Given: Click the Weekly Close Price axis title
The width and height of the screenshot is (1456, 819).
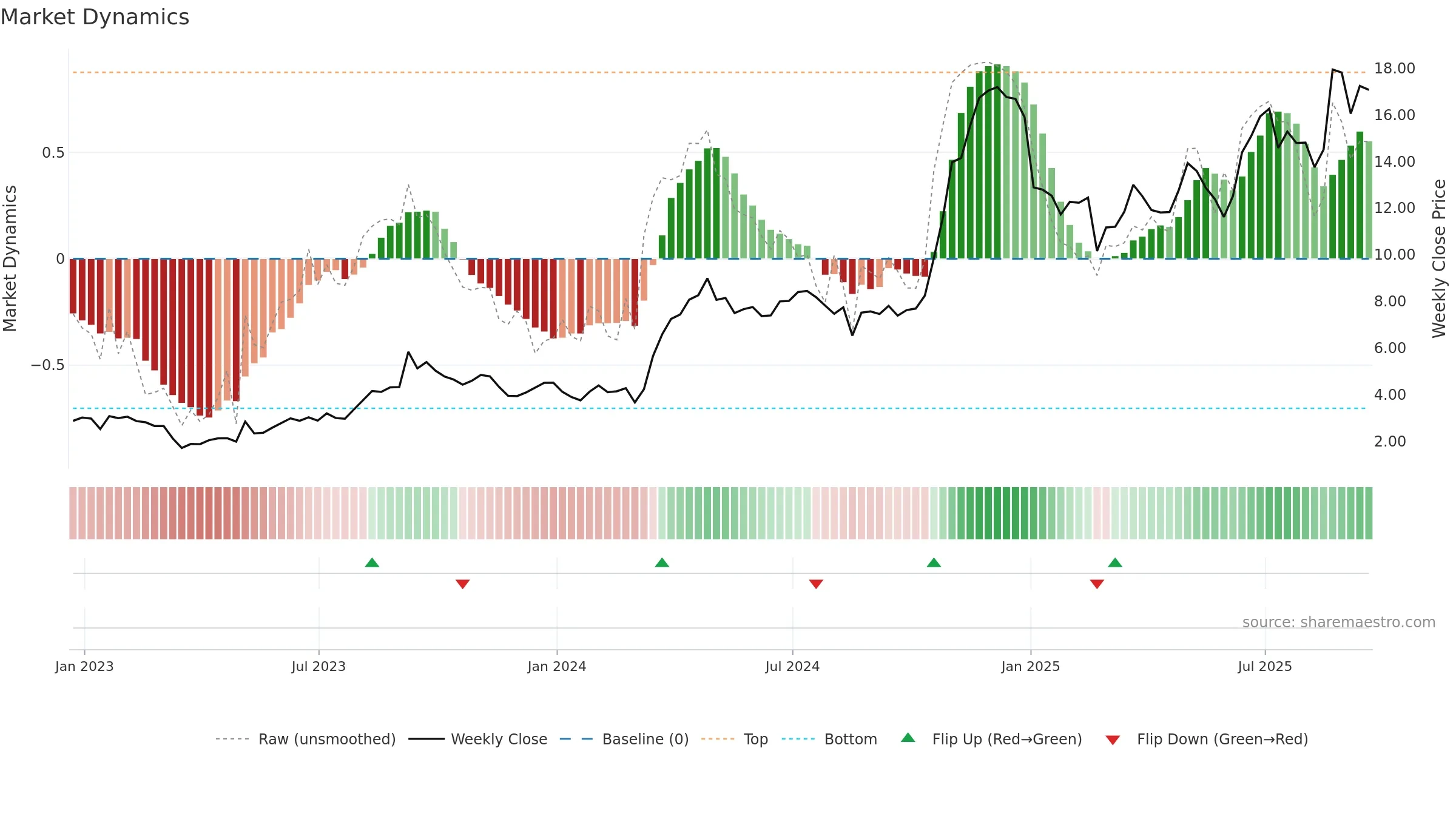Looking at the screenshot, I should pyautogui.click(x=1439, y=258).
